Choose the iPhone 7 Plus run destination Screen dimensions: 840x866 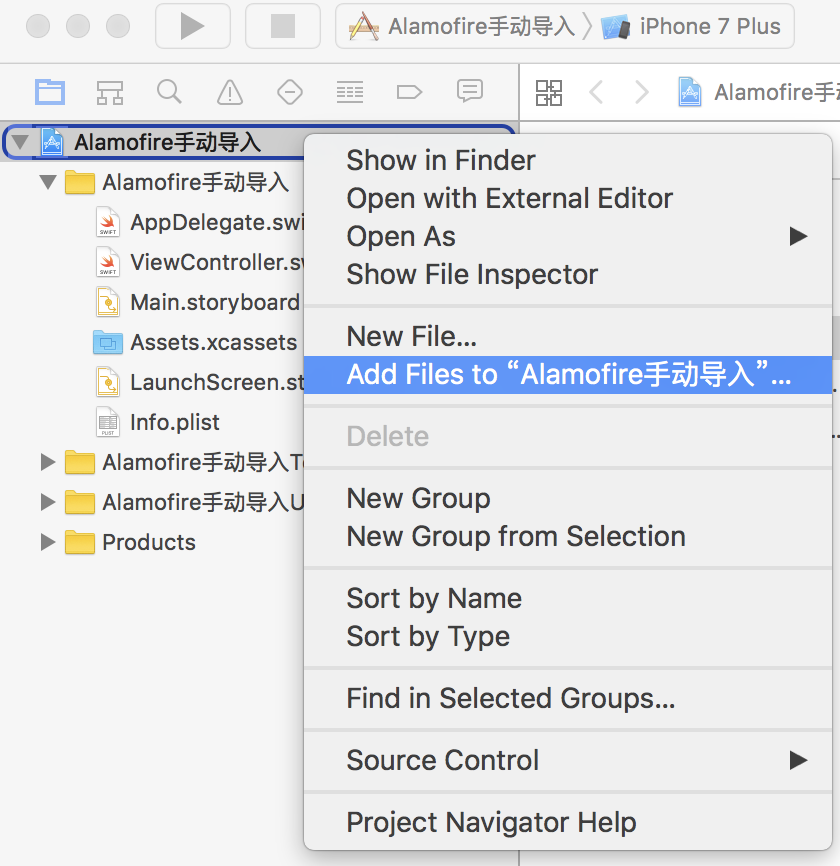click(x=692, y=27)
